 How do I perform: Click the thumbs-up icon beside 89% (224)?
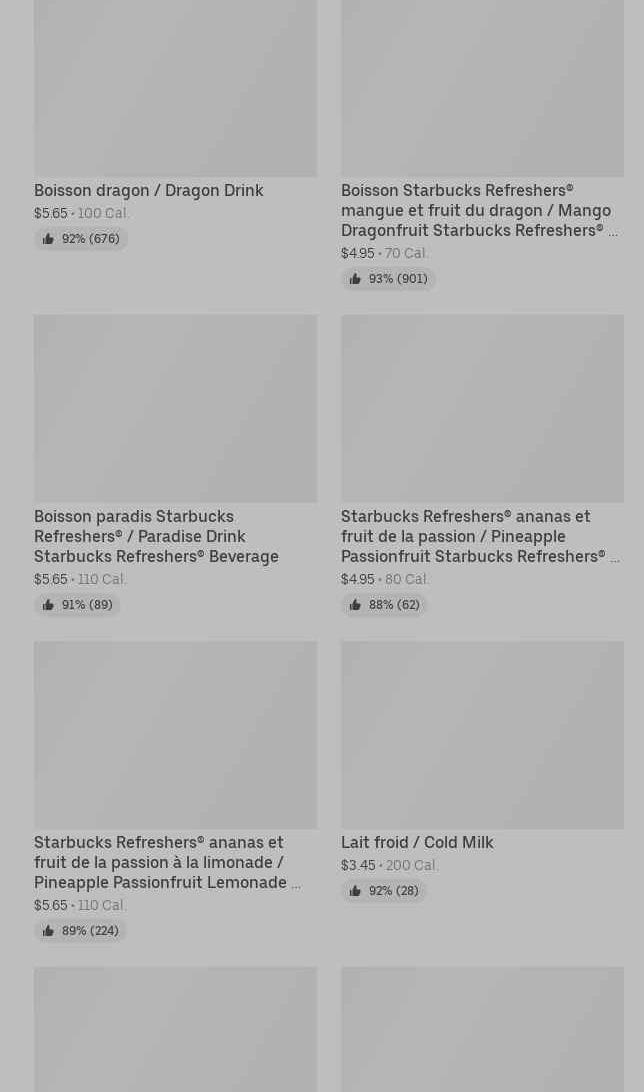coord(48,931)
